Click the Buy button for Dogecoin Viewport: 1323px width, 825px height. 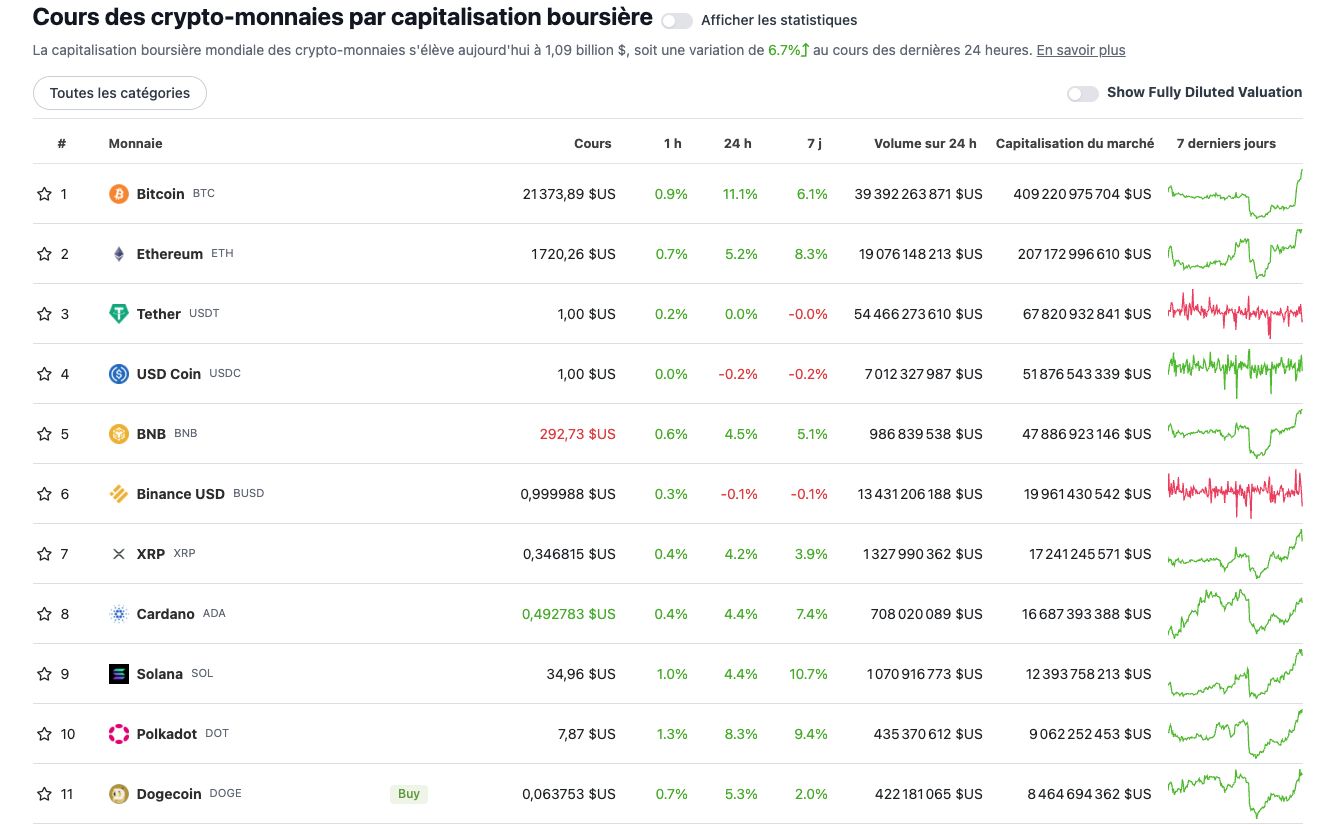[x=409, y=794]
